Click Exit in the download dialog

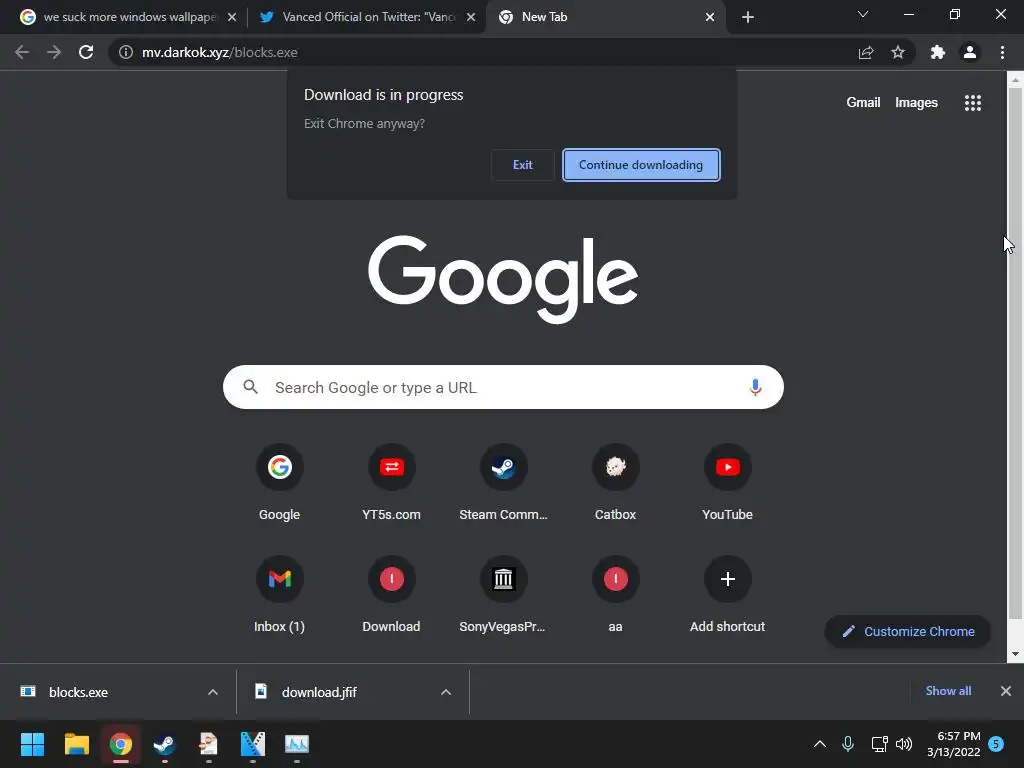point(522,165)
